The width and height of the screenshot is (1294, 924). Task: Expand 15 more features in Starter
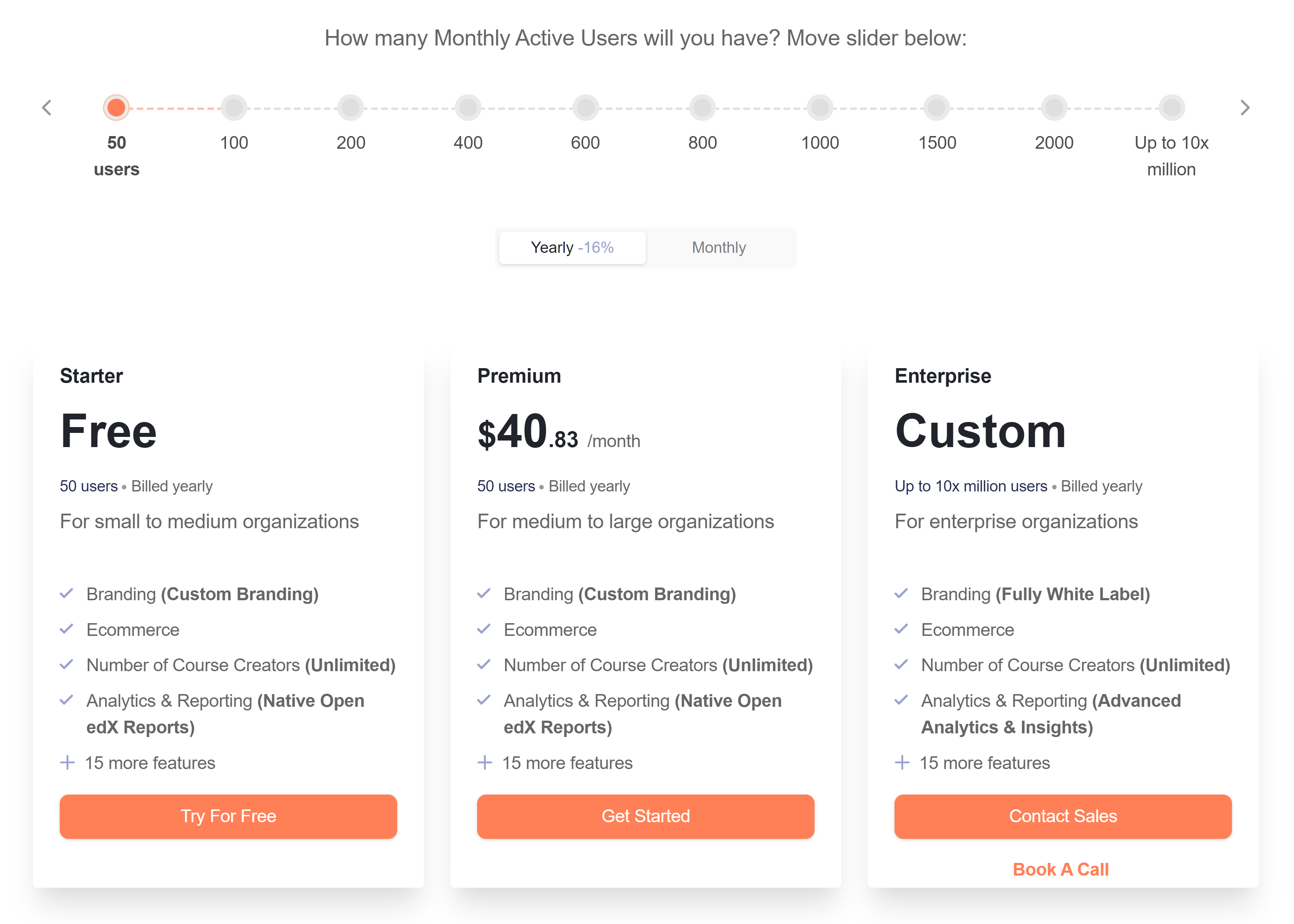[x=150, y=763]
